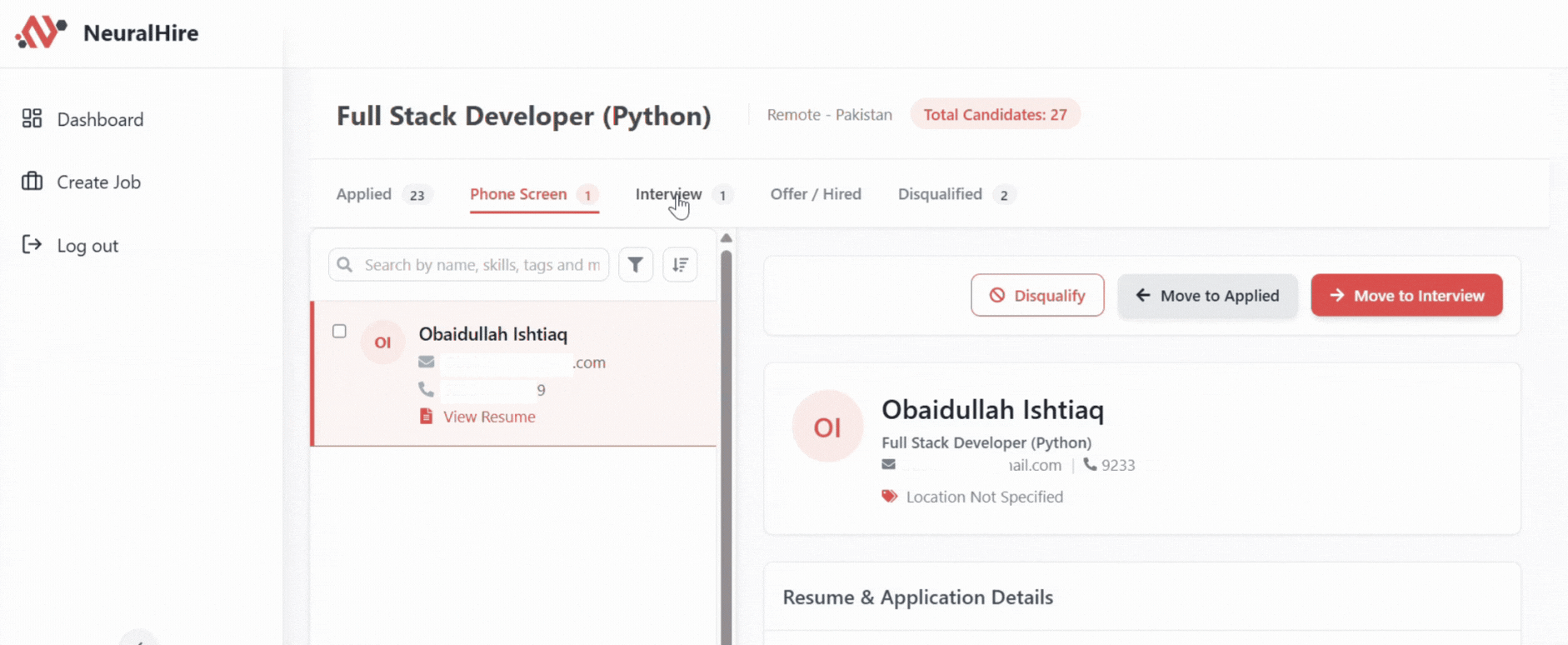The image size is (1568, 645).
Task: Click the Log out icon
Action: [32, 245]
